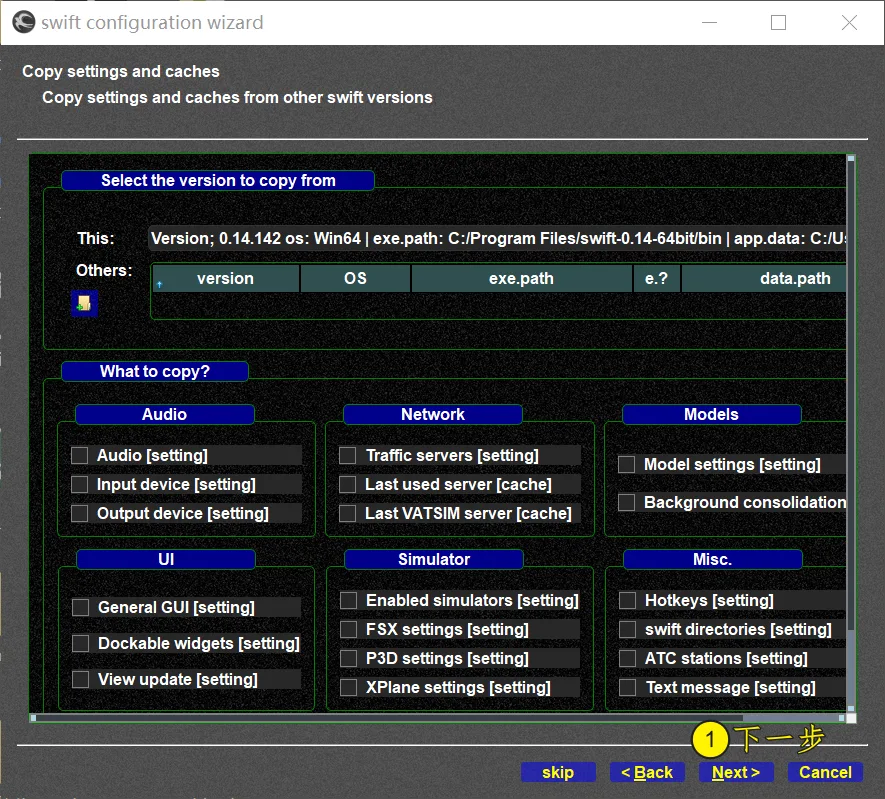Enable P3D settings [setting]
Viewport: 885px width, 799px height.
[x=349, y=658]
